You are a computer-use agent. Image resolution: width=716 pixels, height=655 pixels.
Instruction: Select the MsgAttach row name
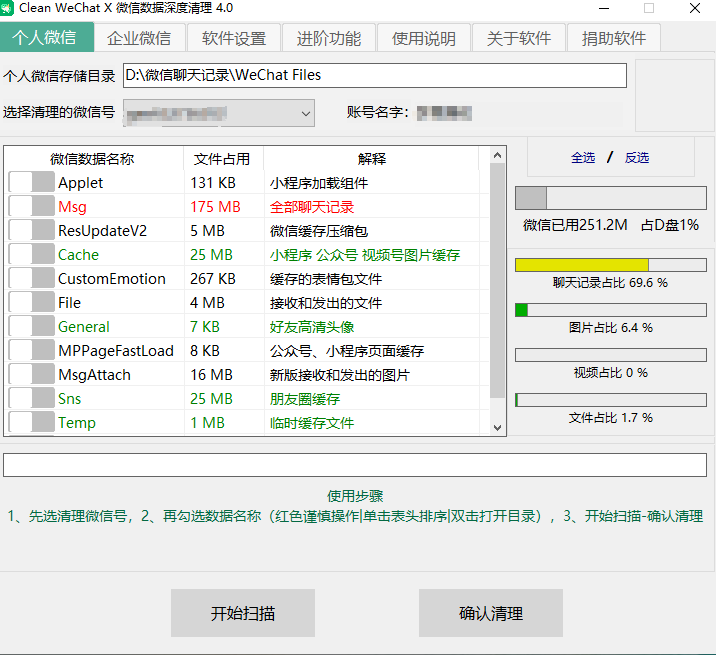coord(94,375)
